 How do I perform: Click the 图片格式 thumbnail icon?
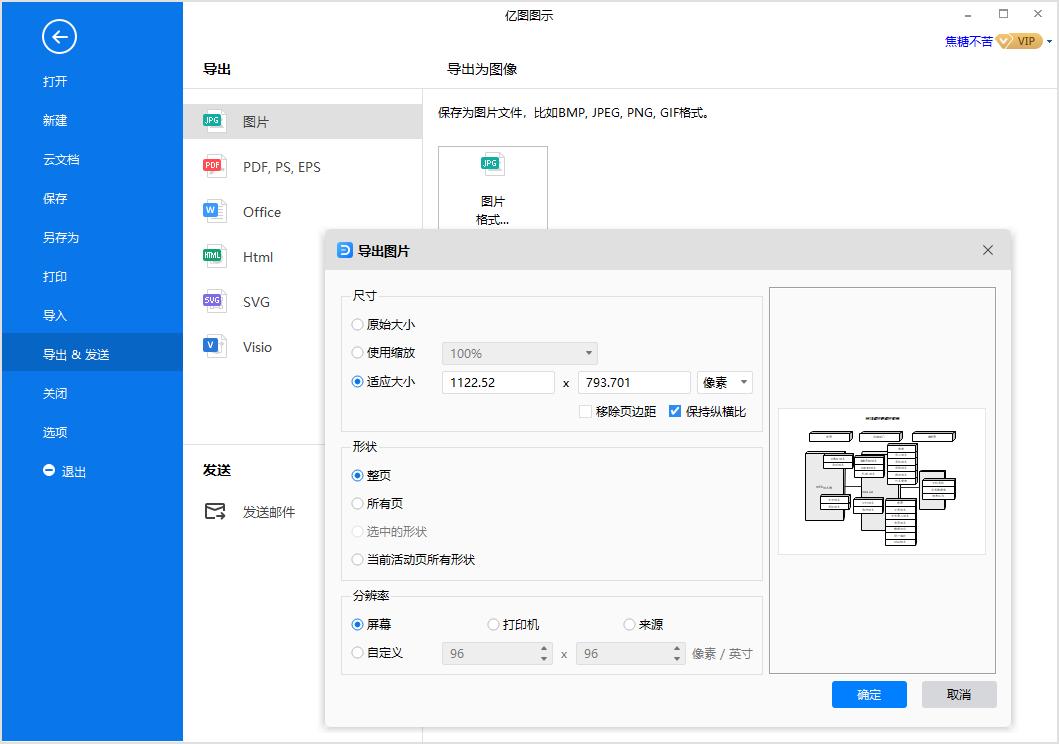pyautogui.click(x=492, y=163)
